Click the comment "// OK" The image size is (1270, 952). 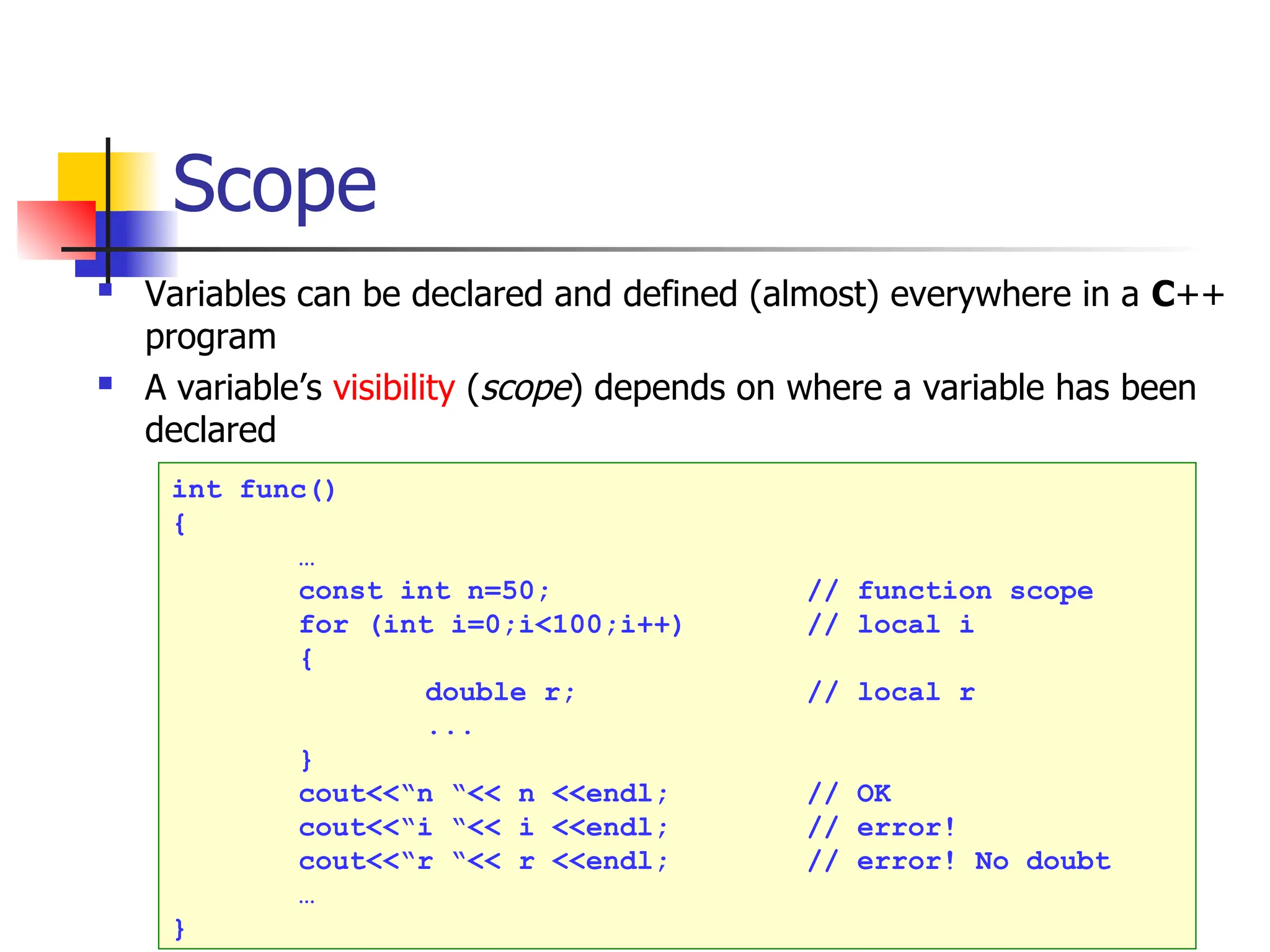pos(850,794)
